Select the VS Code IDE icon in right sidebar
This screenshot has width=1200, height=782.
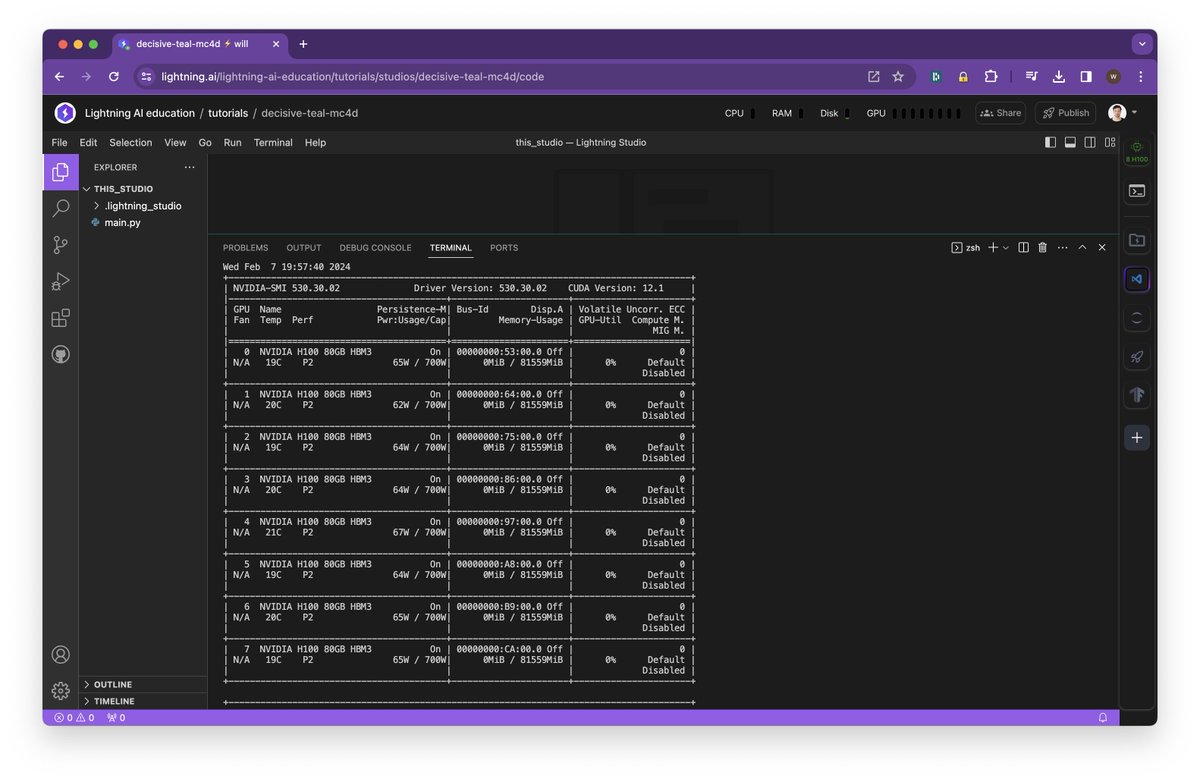pos(1137,279)
